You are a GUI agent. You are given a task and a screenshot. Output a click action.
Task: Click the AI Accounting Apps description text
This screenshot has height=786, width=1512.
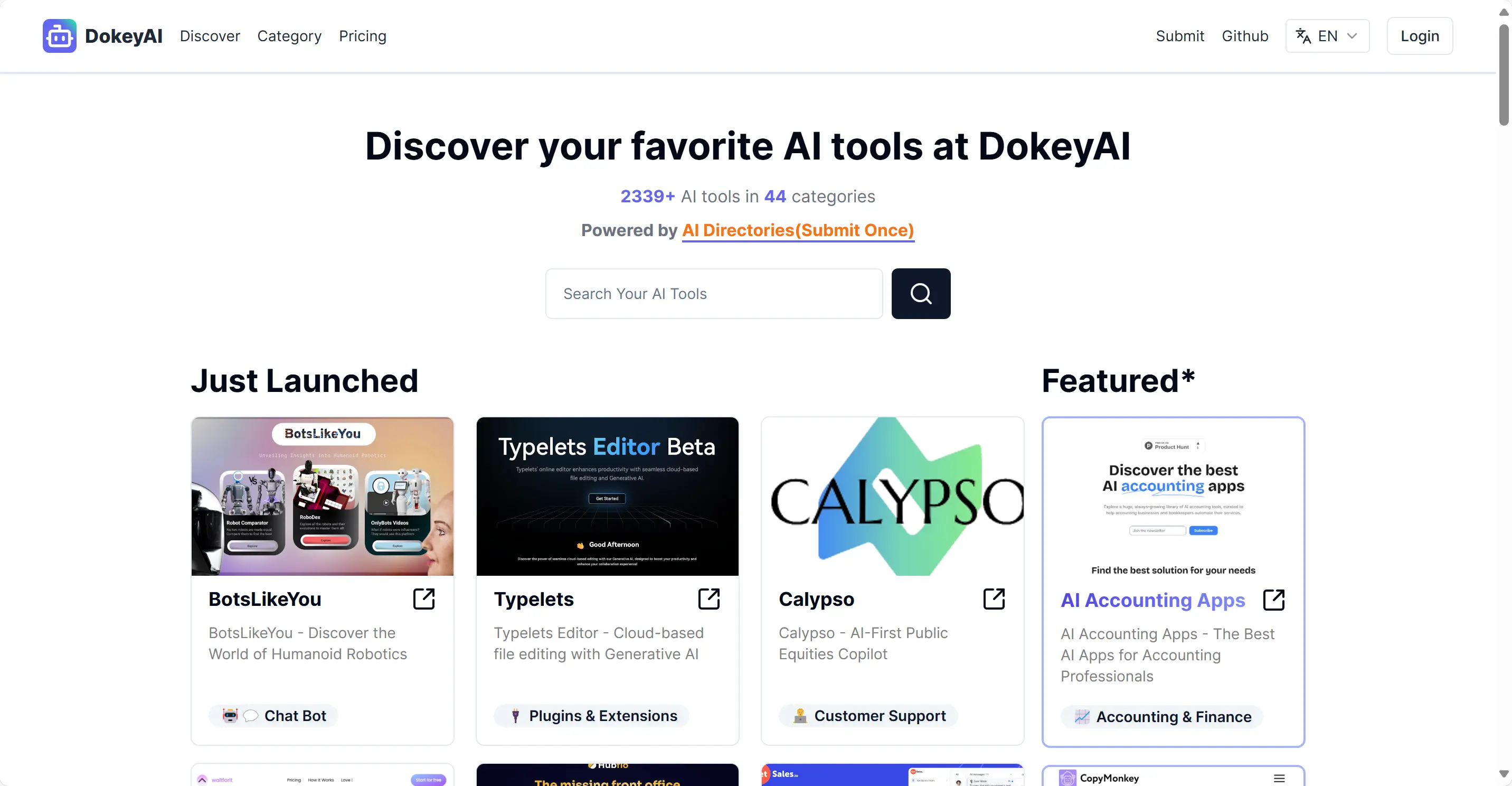[1167, 655]
